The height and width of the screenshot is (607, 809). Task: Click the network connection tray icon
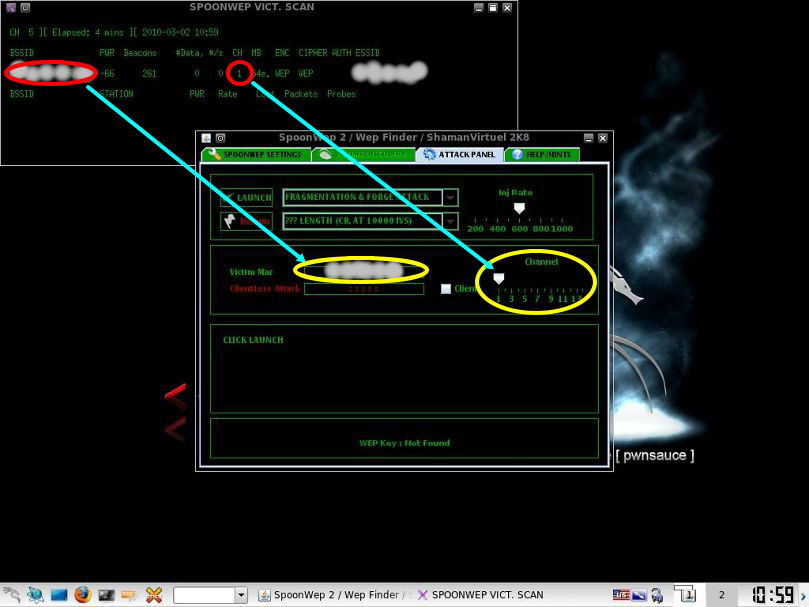[x=657, y=595]
